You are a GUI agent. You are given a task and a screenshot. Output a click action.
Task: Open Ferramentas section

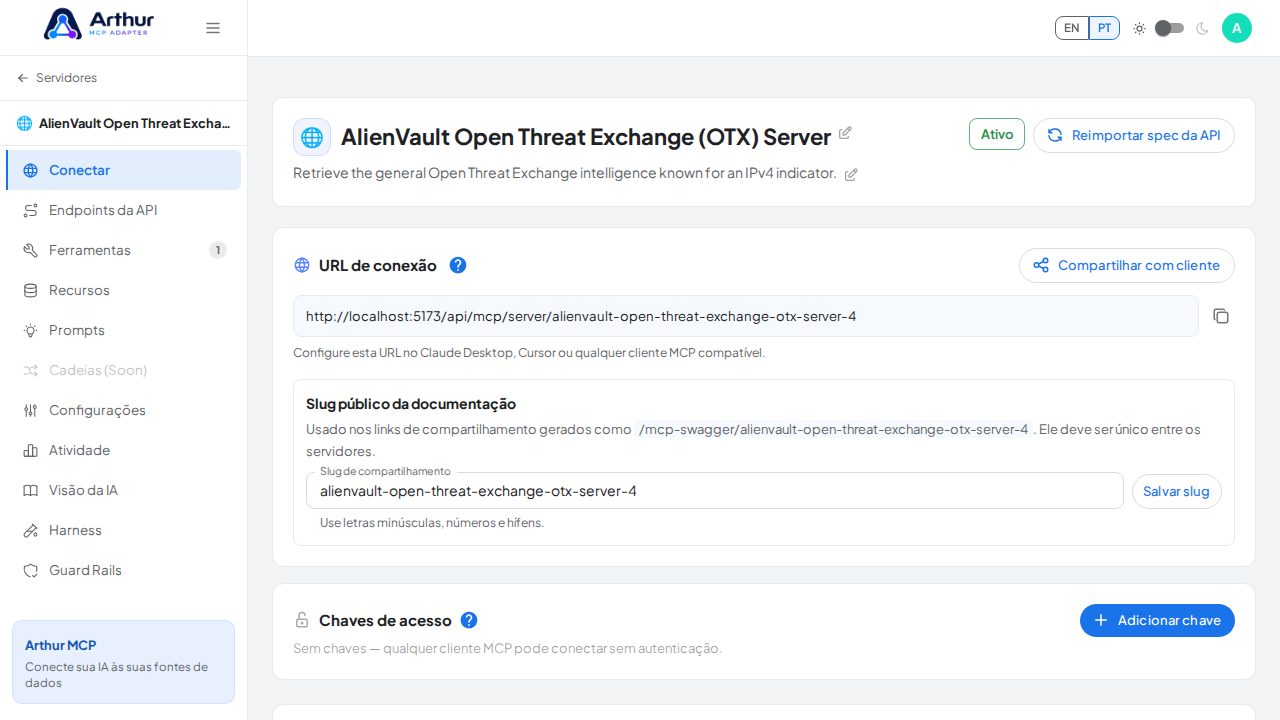coord(123,250)
